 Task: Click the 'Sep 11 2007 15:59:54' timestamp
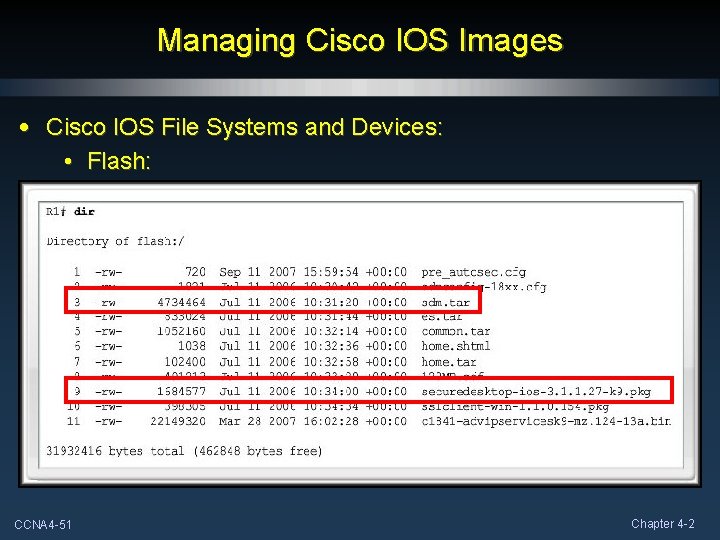289,272
